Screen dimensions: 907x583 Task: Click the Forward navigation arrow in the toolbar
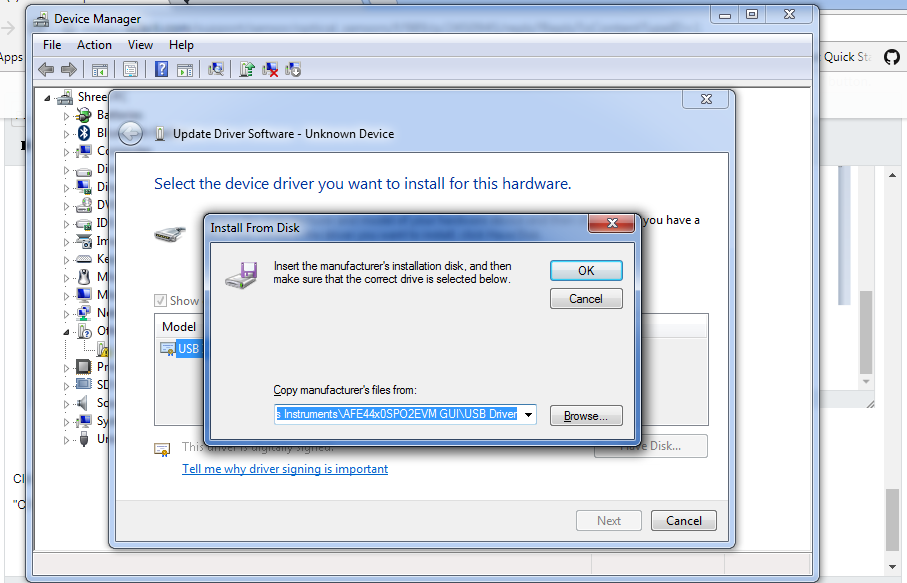[x=67, y=69]
